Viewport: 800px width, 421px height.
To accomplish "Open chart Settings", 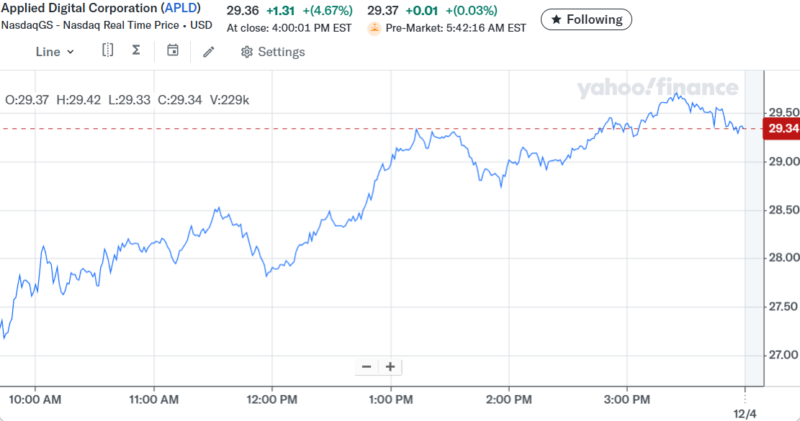I will tap(272, 51).
